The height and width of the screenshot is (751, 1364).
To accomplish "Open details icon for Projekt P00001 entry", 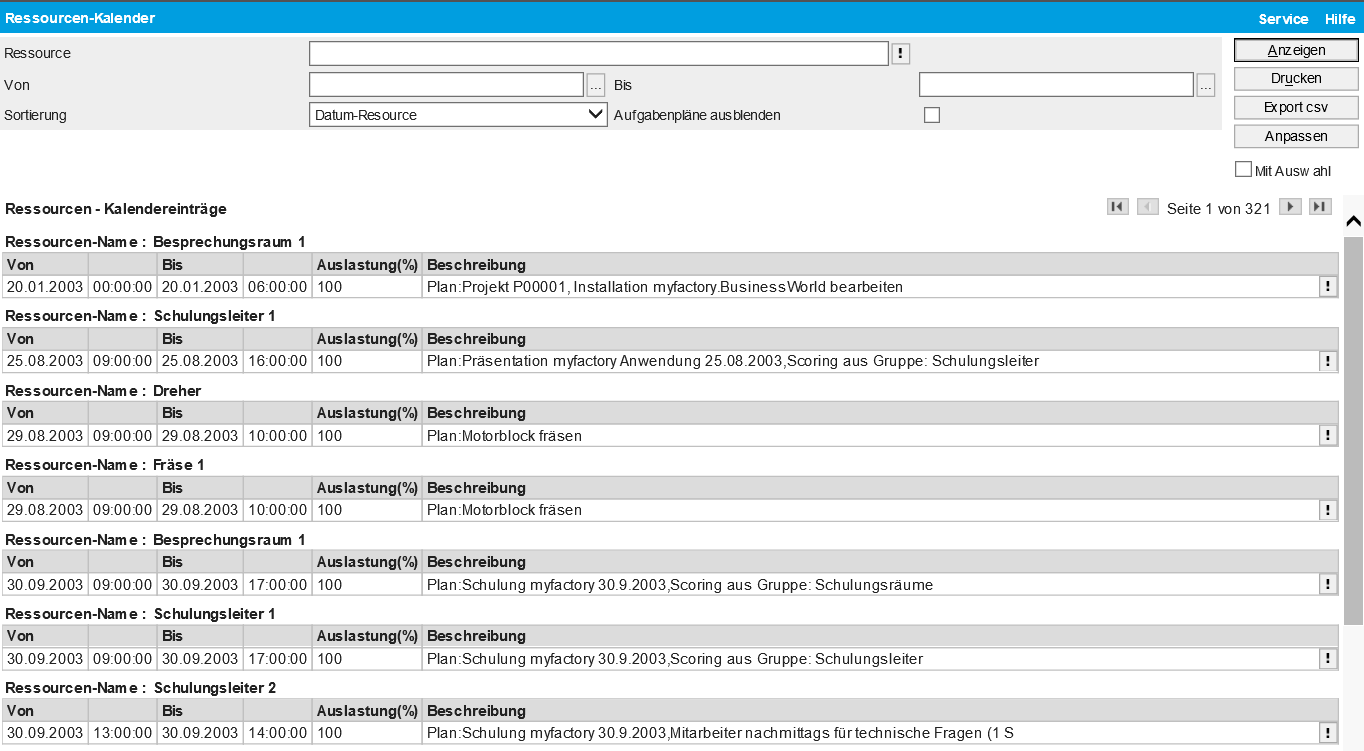I will pos(1328,287).
